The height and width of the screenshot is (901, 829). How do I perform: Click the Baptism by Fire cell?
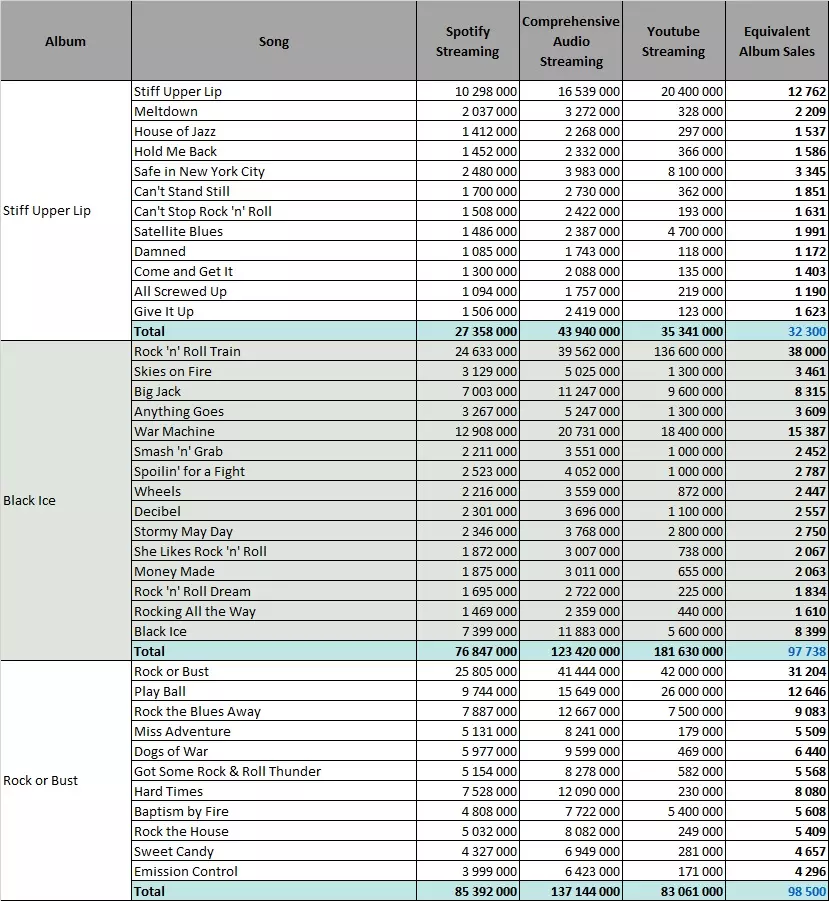point(273,811)
